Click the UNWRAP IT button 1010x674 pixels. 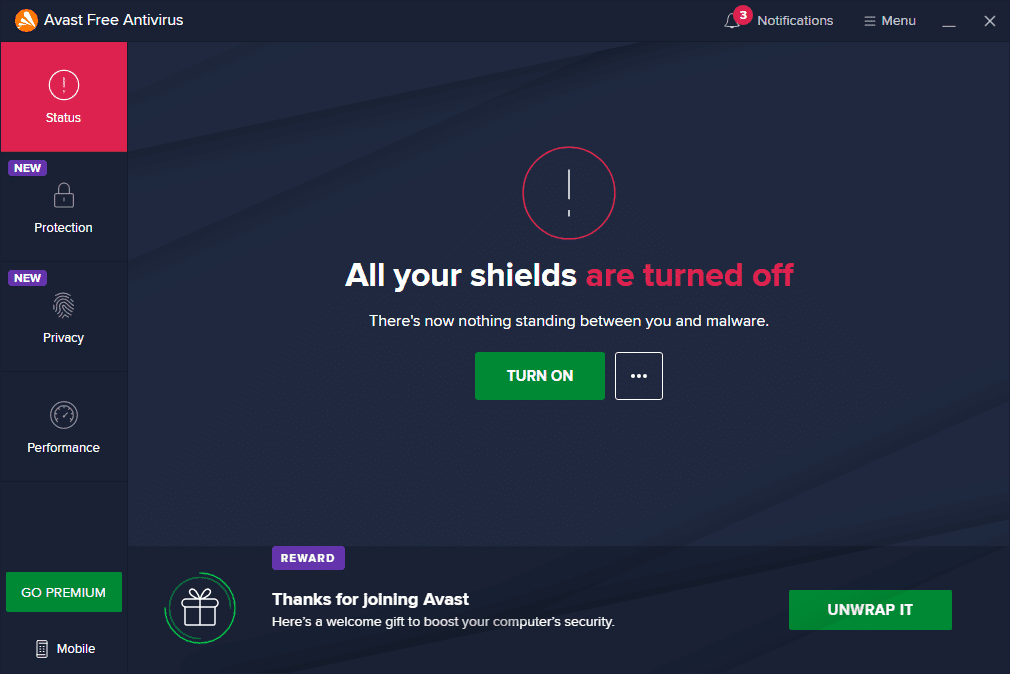(870, 610)
